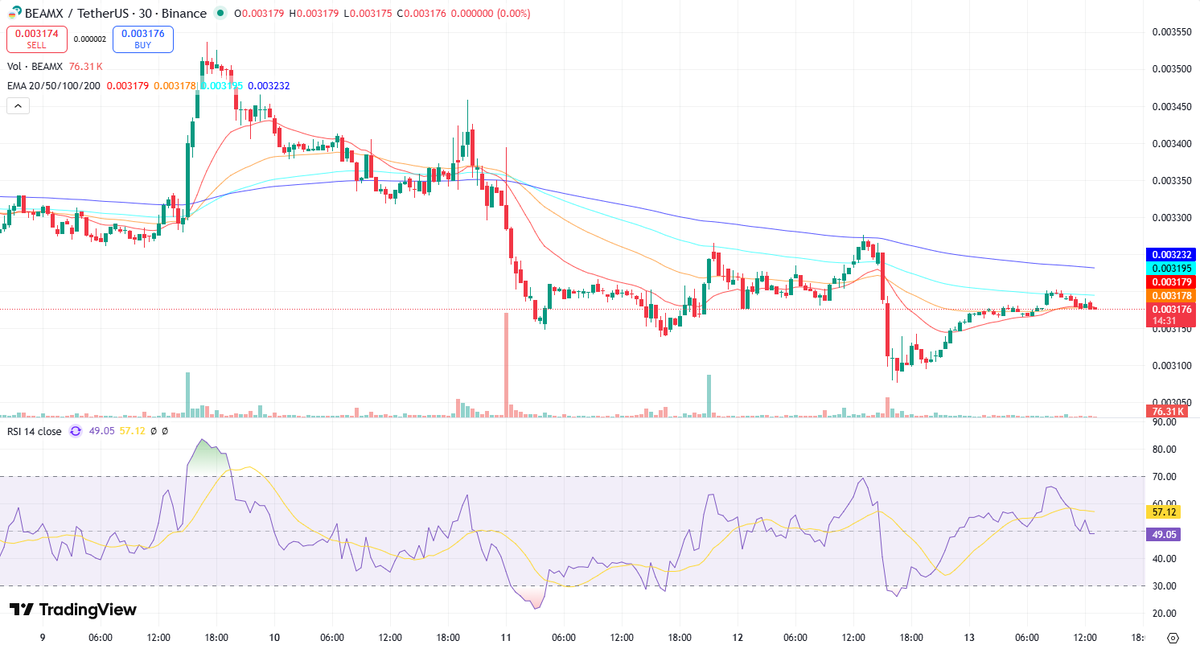Click the SELL 0.003174 button
This screenshot has height=649, width=1200.
click(37, 40)
